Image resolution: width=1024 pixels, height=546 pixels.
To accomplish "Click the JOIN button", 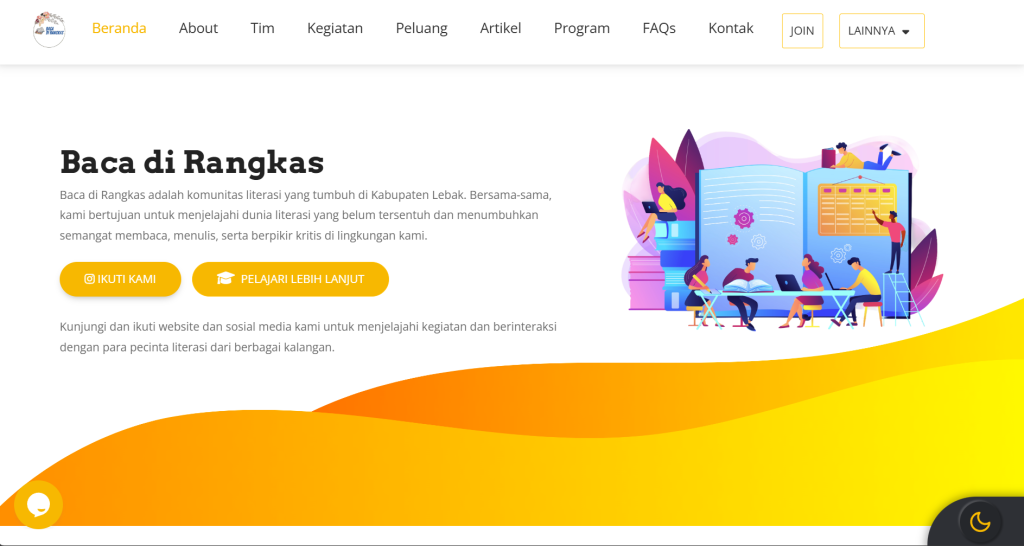I will point(802,31).
